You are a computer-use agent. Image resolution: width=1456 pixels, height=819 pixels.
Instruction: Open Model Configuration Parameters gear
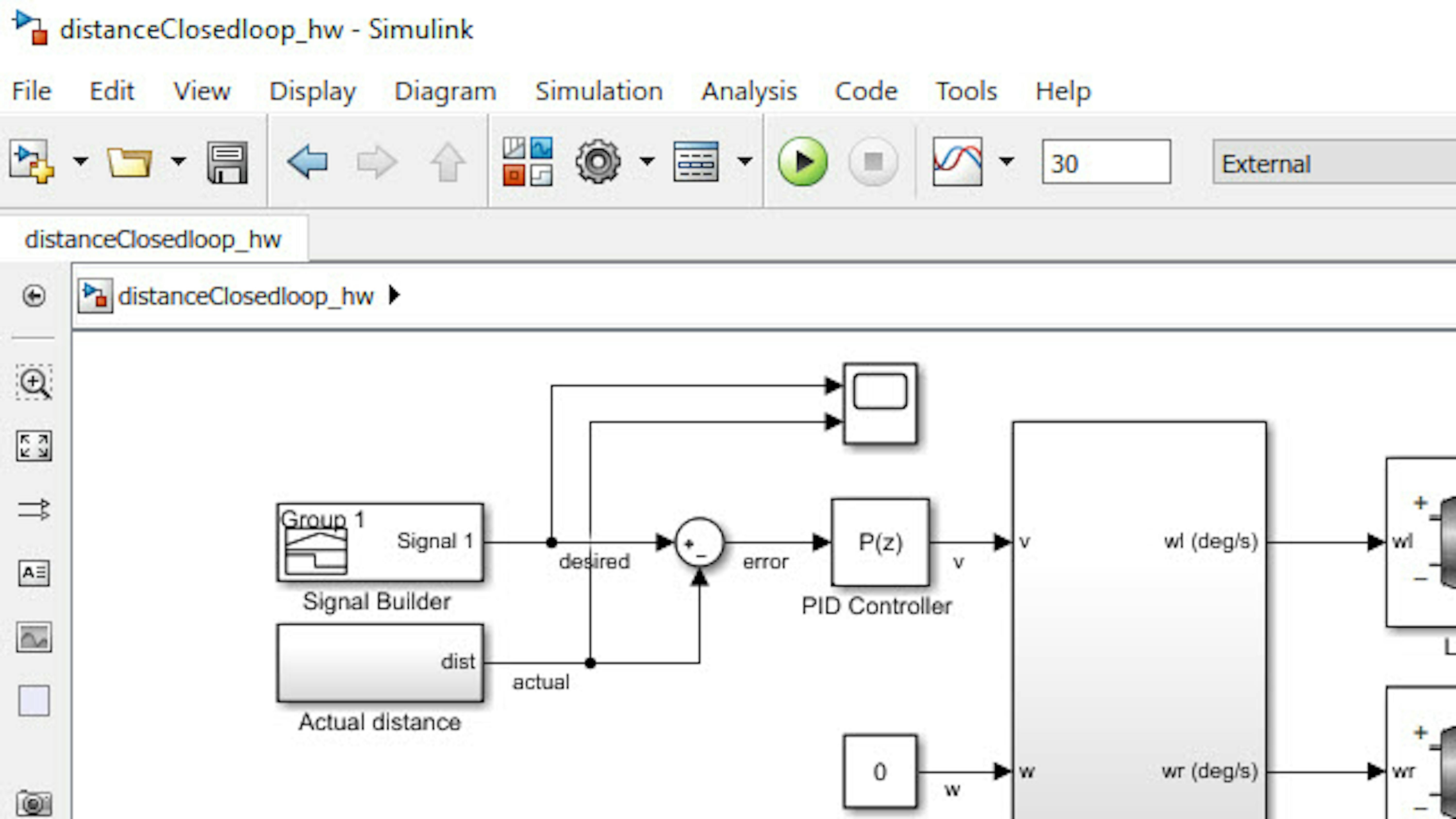click(598, 162)
